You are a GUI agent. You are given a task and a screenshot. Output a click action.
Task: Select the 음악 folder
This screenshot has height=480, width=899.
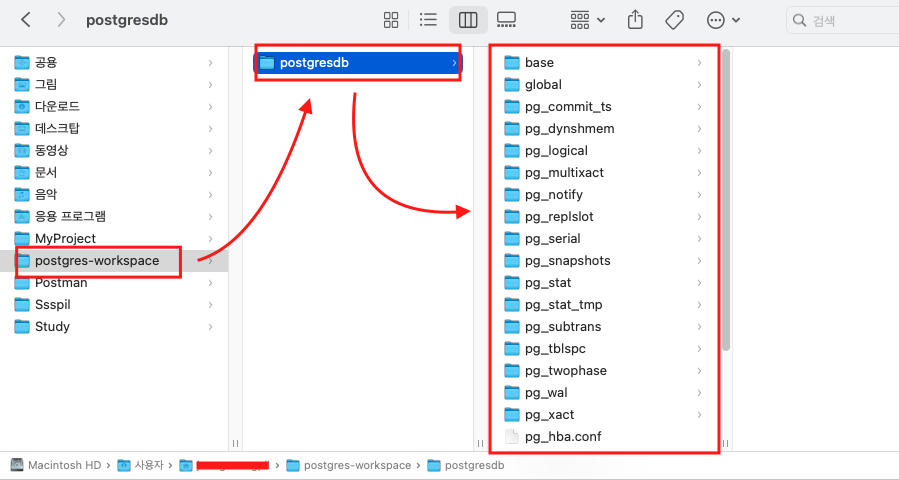115,194
